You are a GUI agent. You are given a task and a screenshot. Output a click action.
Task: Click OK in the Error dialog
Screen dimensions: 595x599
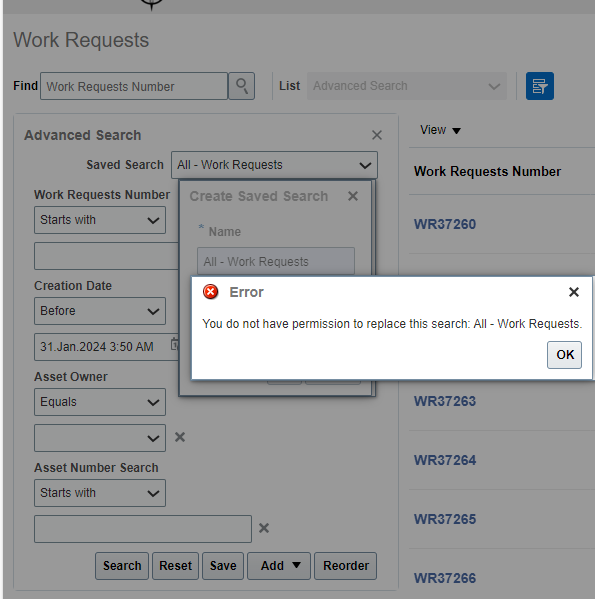click(564, 355)
